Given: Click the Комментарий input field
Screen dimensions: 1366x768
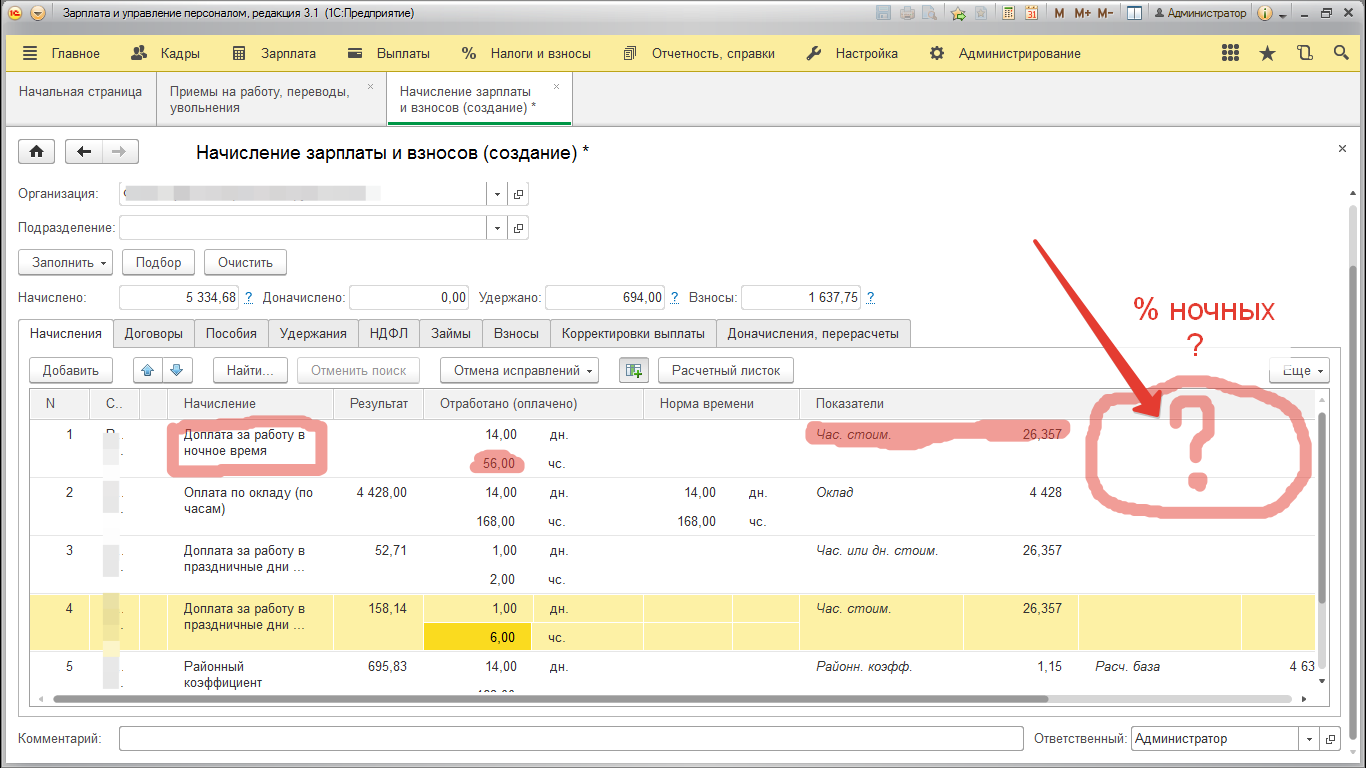Looking at the screenshot, I should (x=570, y=739).
